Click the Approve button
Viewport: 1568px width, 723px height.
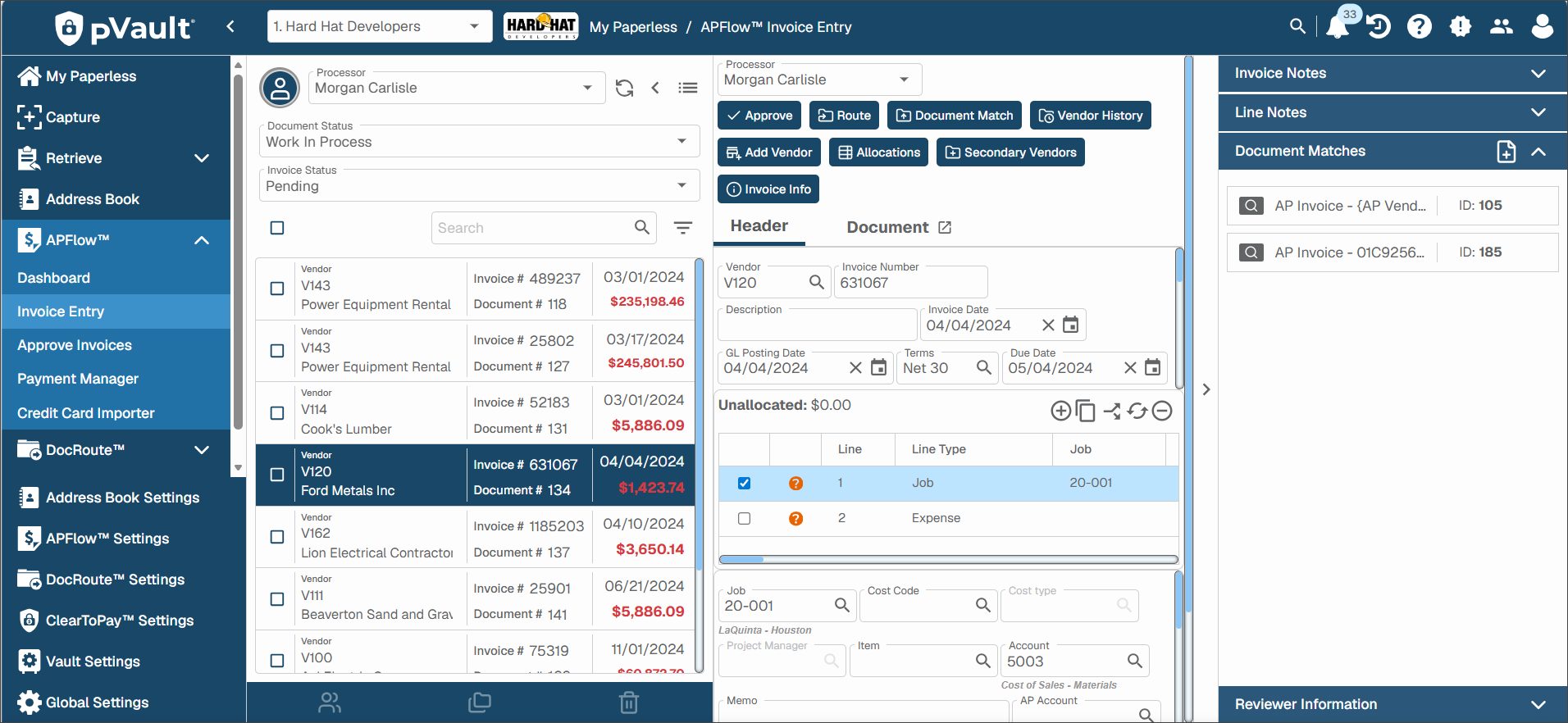coord(759,116)
